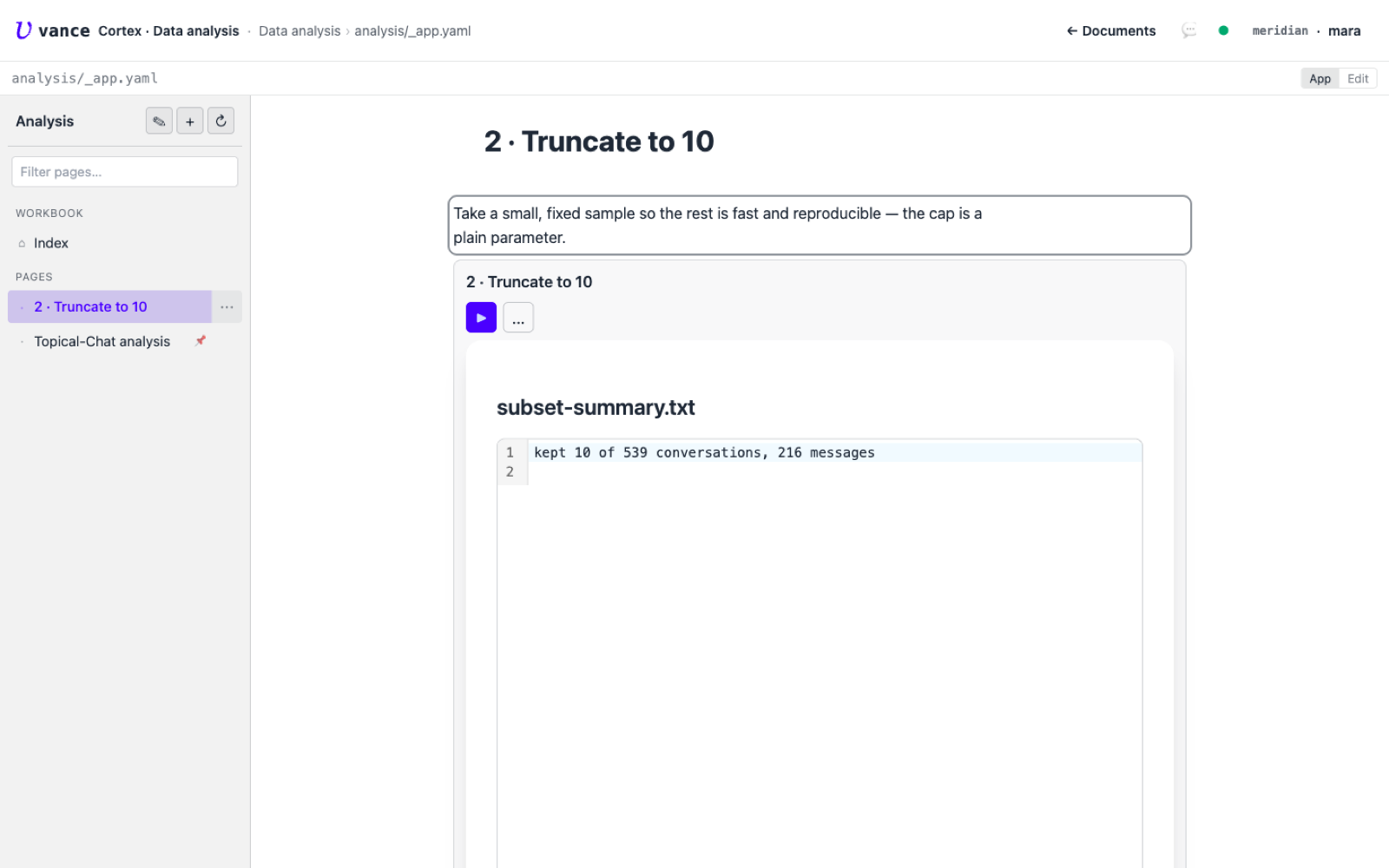Focus the Filter pages input field
This screenshot has width=1389, height=868.
click(x=124, y=172)
